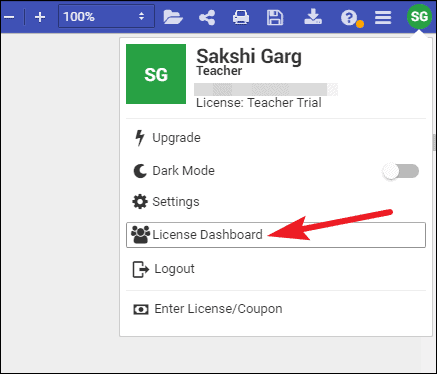The image size is (437, 374).
Task: Print using the printer icon
Action: click(241, 17)
